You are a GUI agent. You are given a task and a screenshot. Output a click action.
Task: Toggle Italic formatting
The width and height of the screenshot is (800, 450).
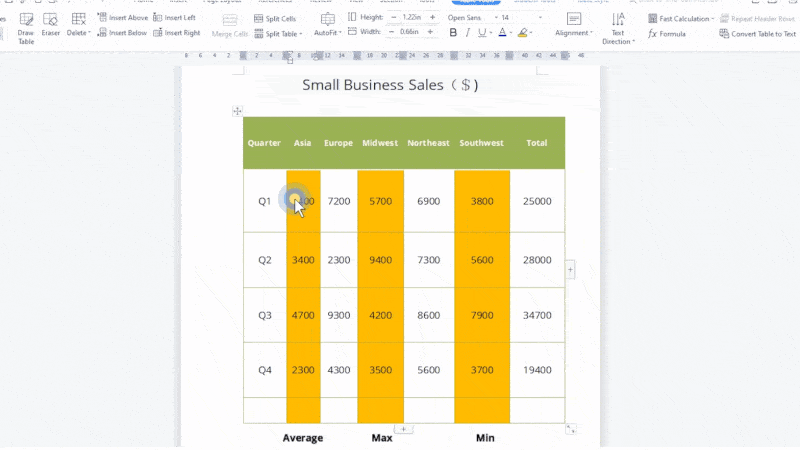(x=467, y=33)
